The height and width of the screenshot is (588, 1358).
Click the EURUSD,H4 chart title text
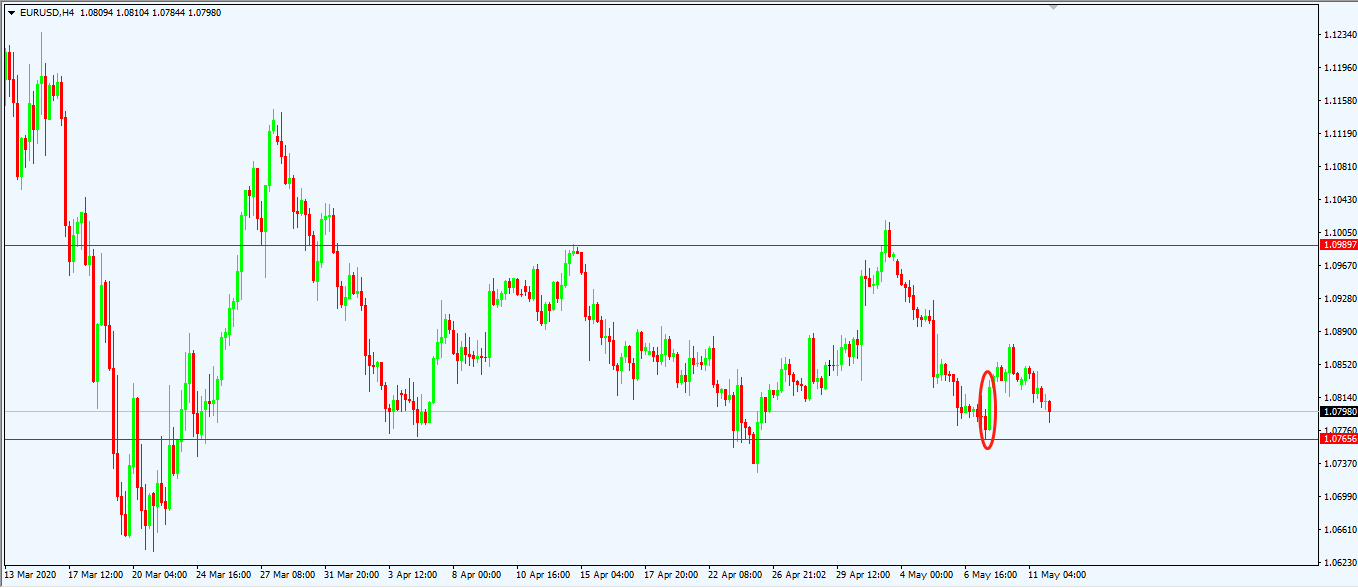click(46, 13)
